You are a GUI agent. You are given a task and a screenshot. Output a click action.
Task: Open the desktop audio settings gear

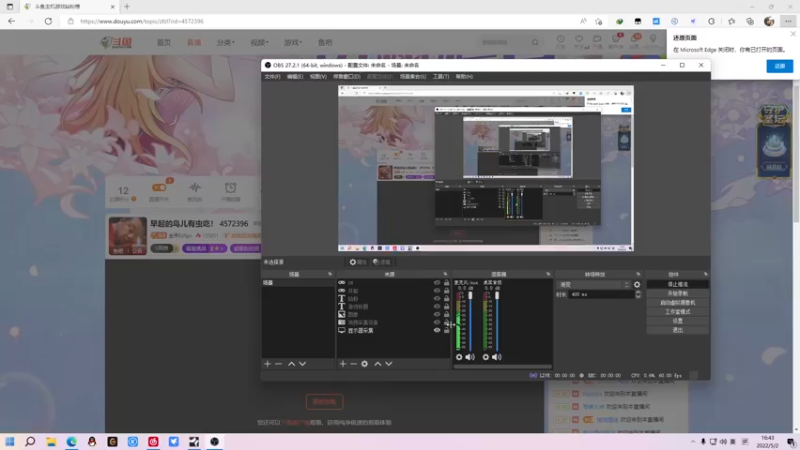(486, 357)
